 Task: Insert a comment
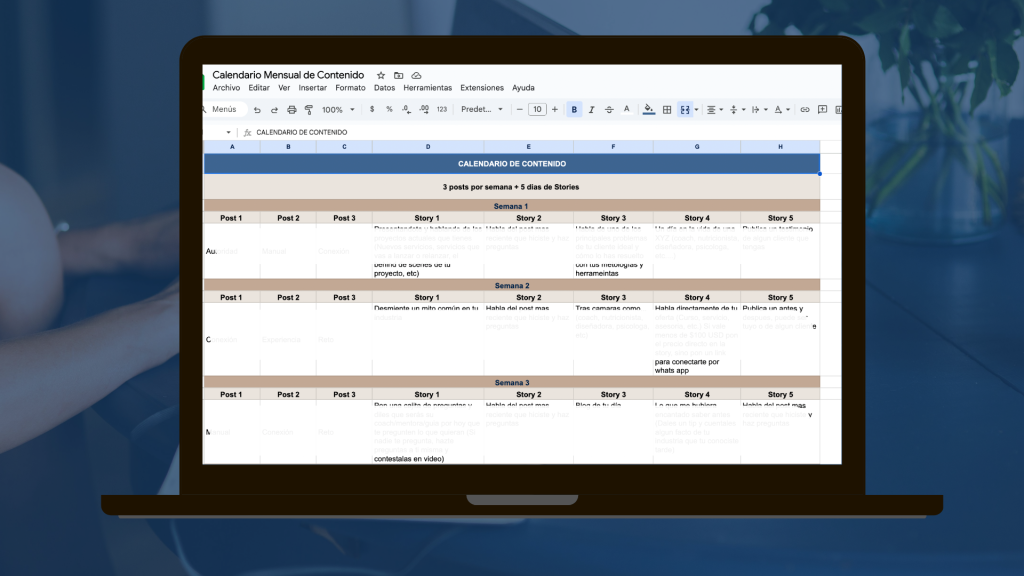click(822, 110)
